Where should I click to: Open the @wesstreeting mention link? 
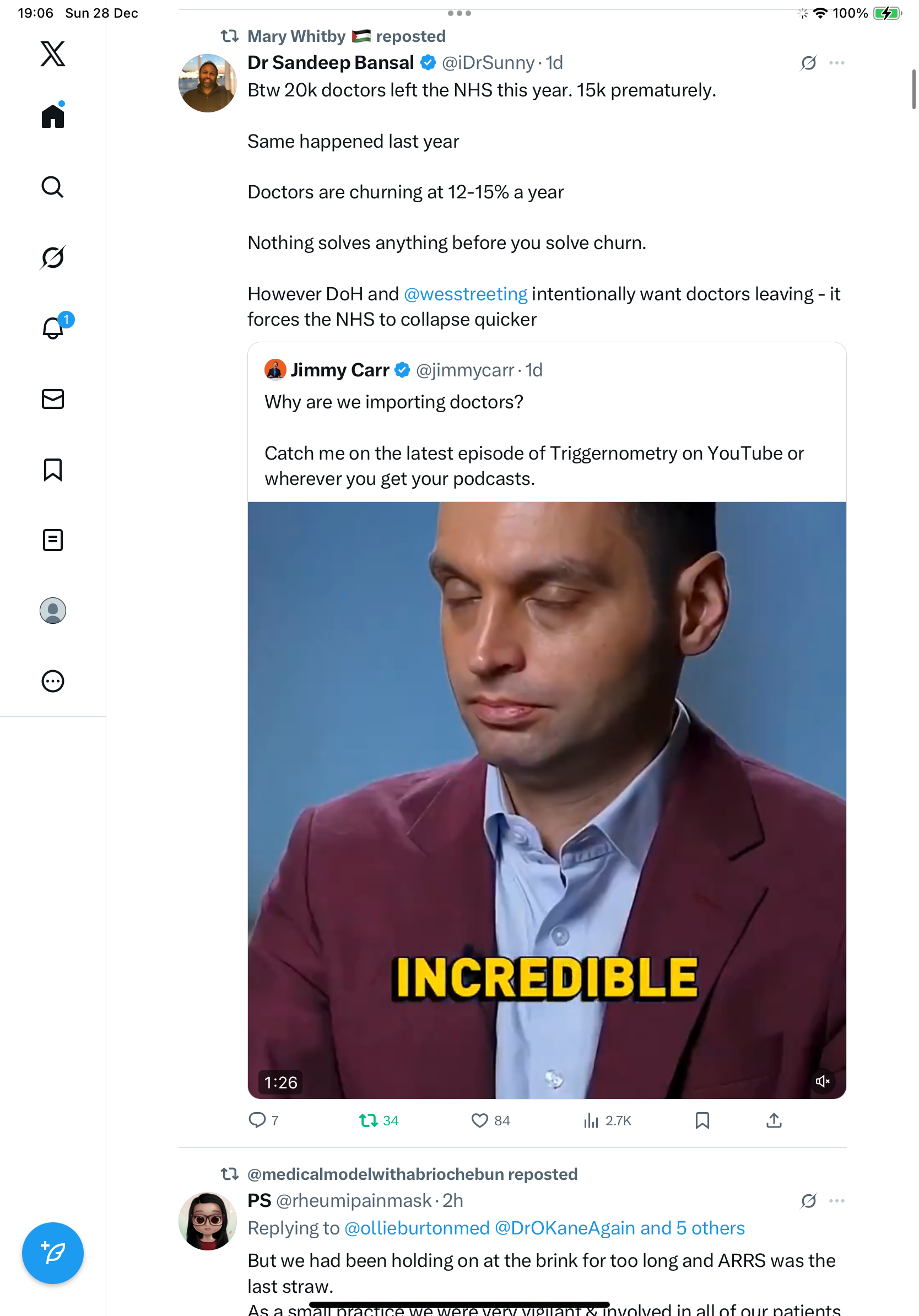point(465,294)
